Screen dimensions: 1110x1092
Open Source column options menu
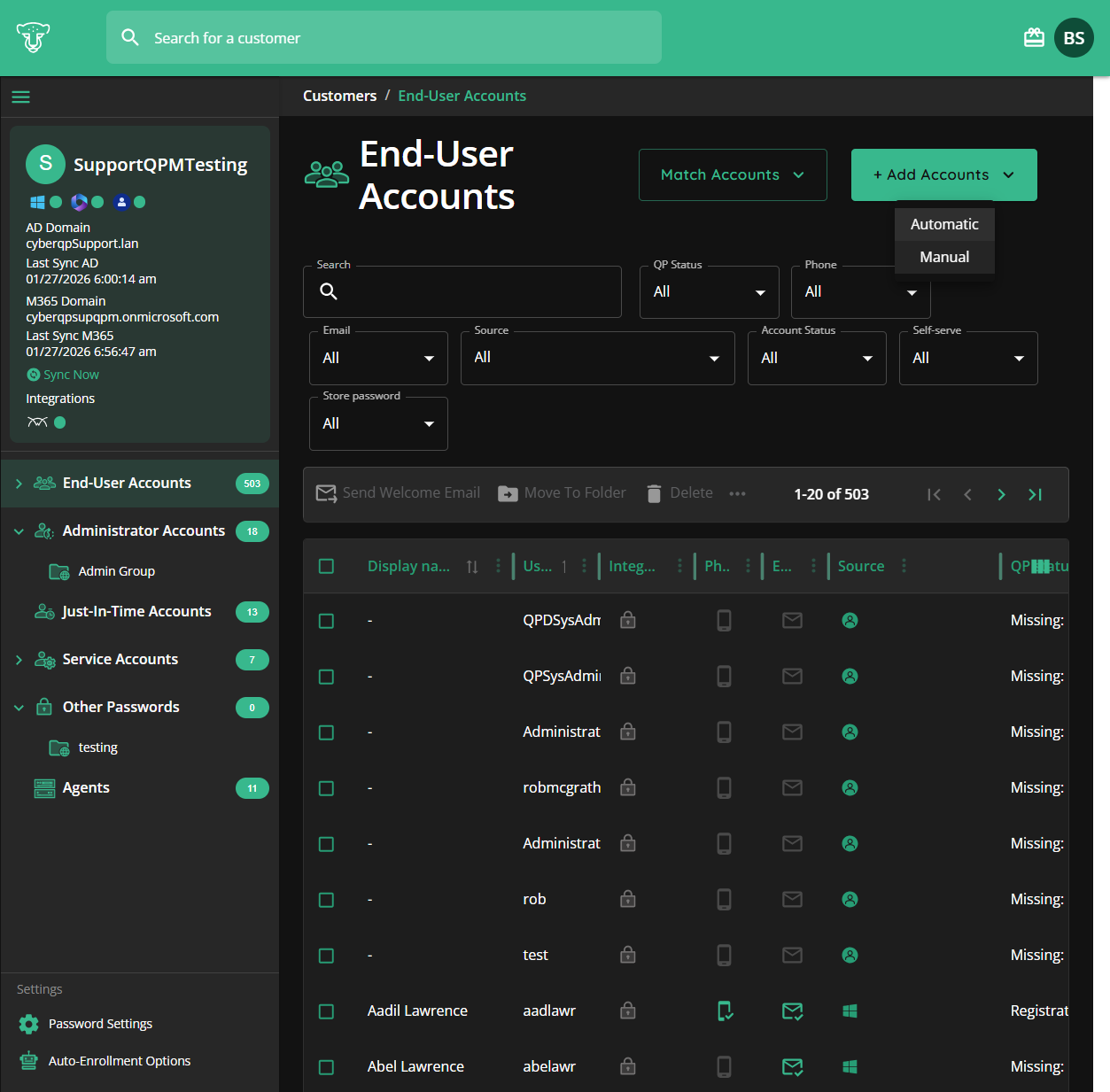[904, 566]
